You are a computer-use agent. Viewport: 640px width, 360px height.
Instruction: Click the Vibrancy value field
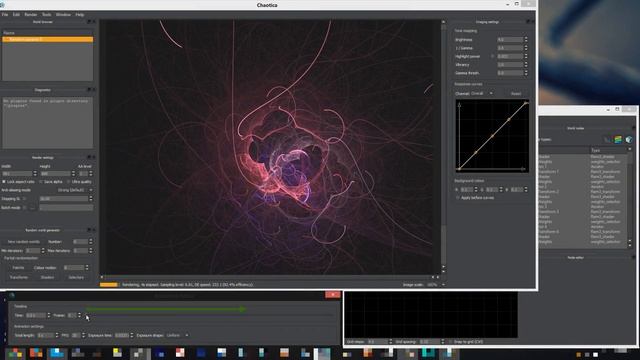[x=510, y=65]
